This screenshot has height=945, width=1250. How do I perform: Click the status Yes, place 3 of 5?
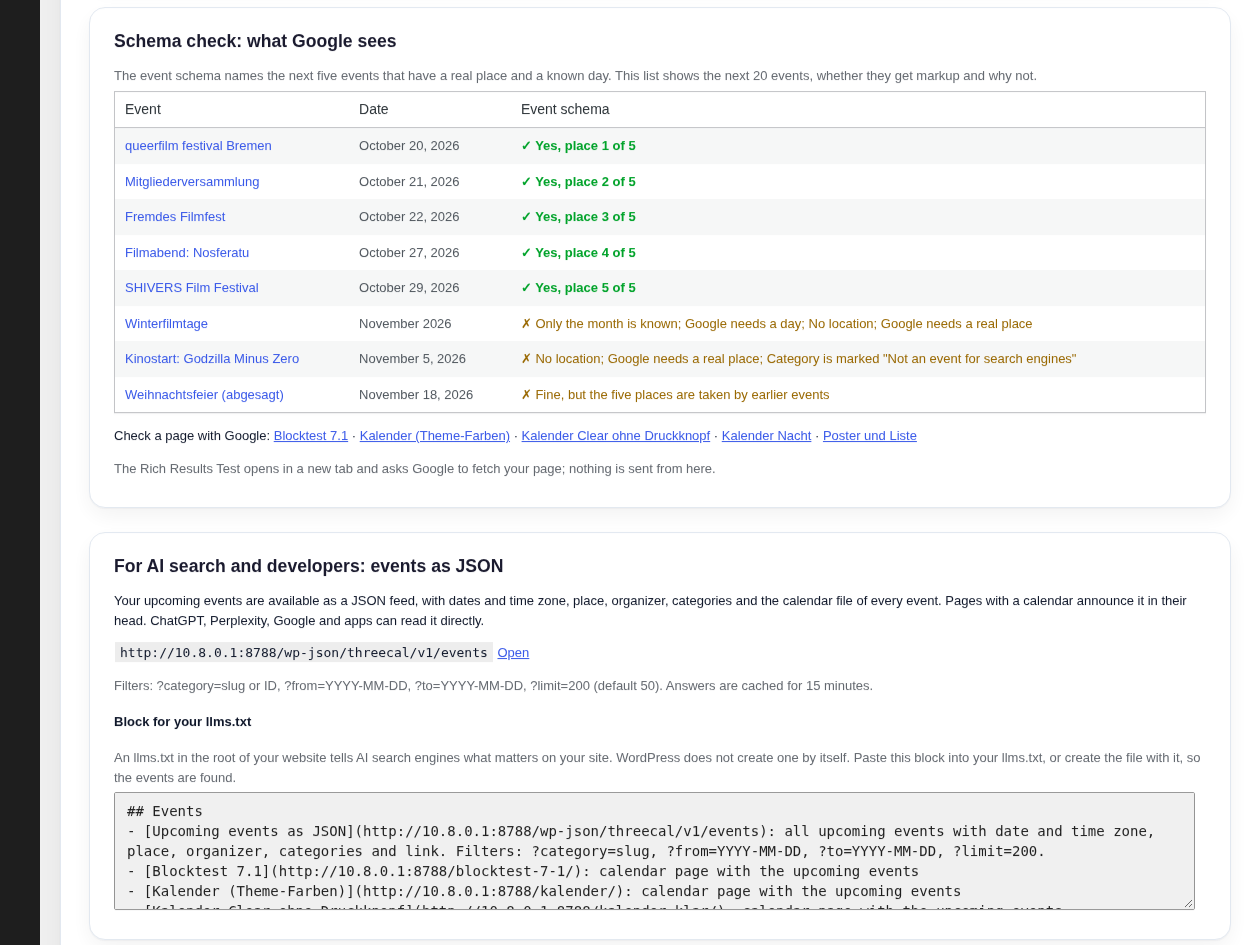click(578, 217)
